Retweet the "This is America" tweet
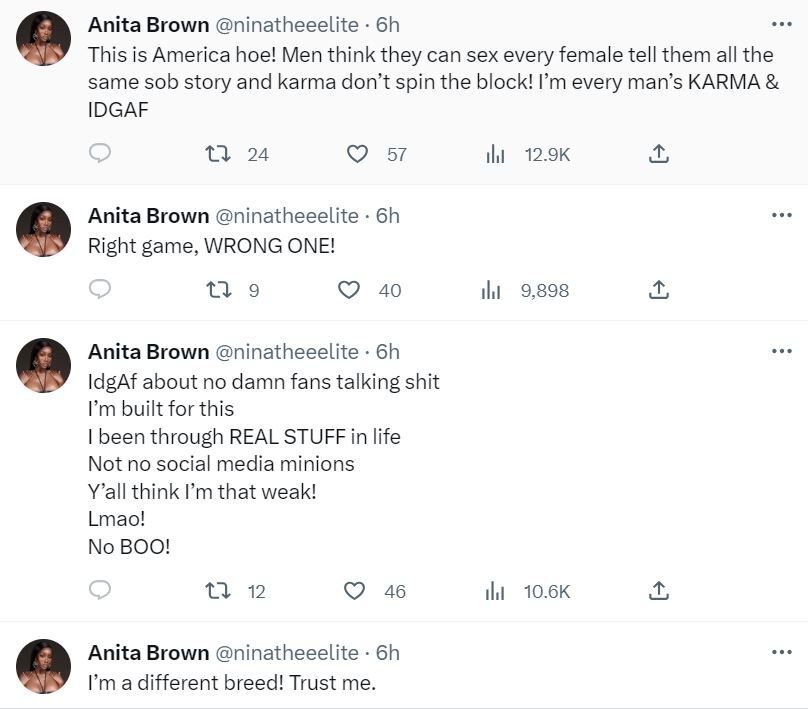 click(213, 154)
